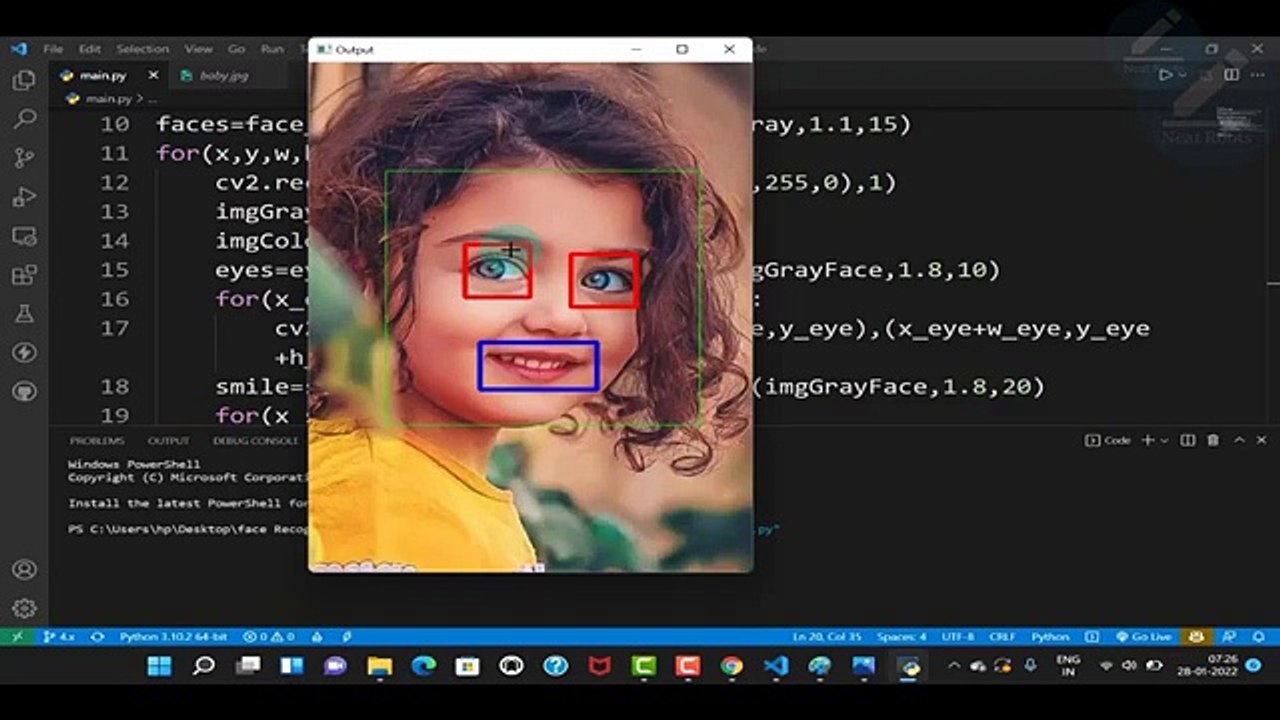Open Microsoft Edge from taskbar
The height and width of the screenshot is (720, 1280).
point(423,666)
